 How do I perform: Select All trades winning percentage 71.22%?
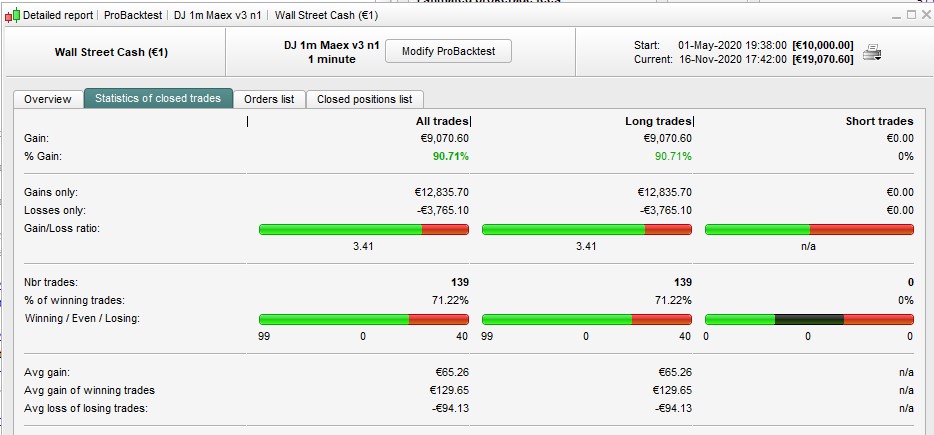coord(450,300)
